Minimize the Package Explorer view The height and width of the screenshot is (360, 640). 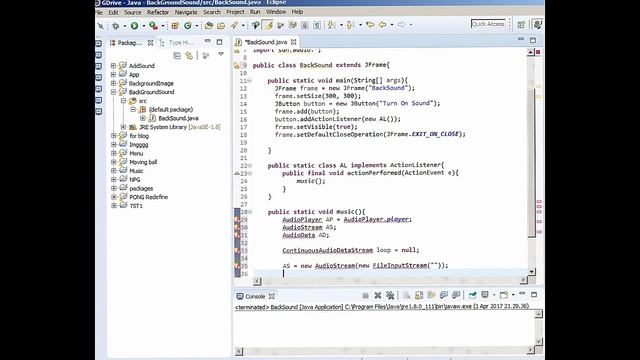click(208, 41)
